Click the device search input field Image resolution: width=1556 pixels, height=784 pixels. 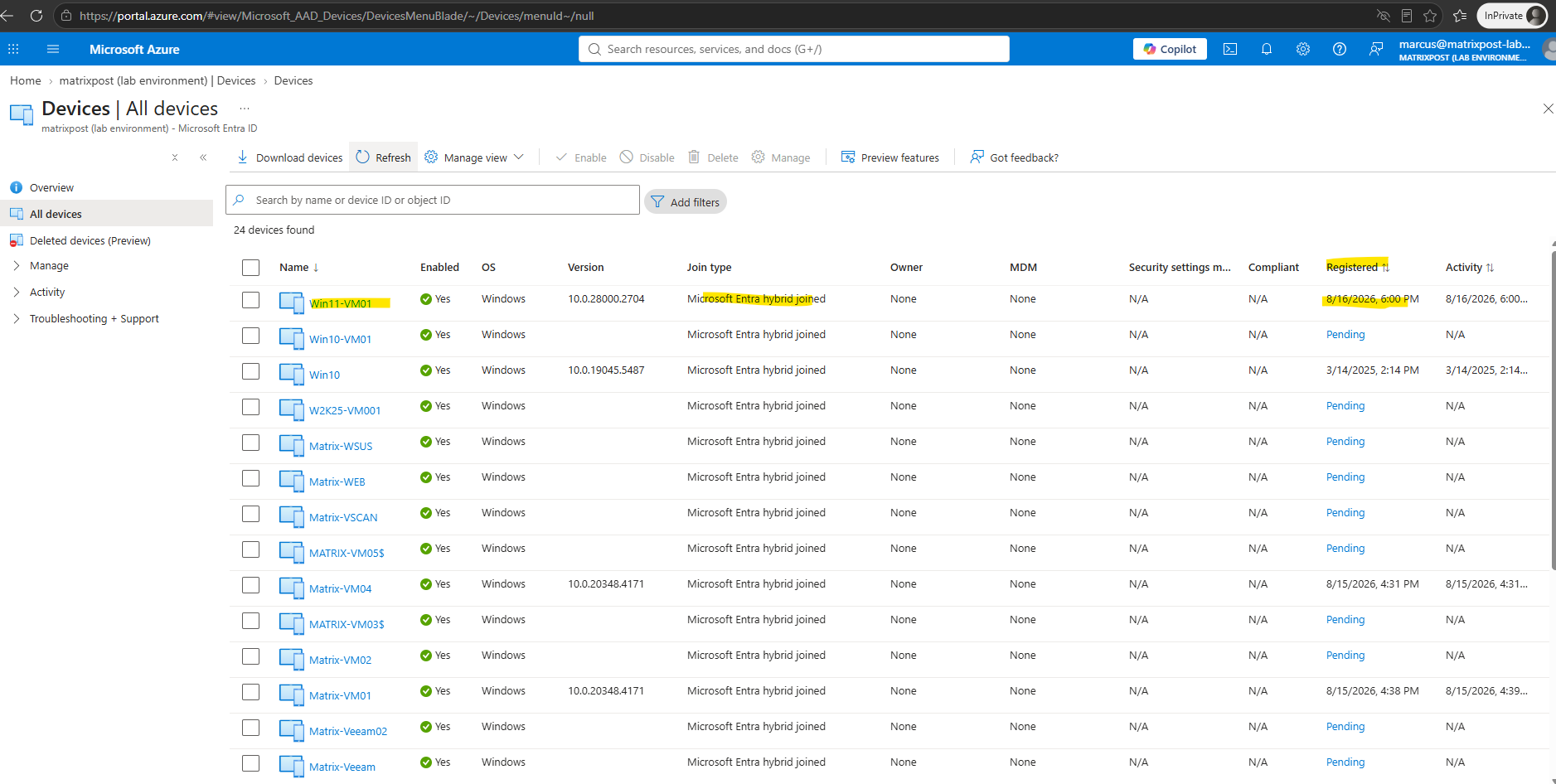(x=433, y=200)
